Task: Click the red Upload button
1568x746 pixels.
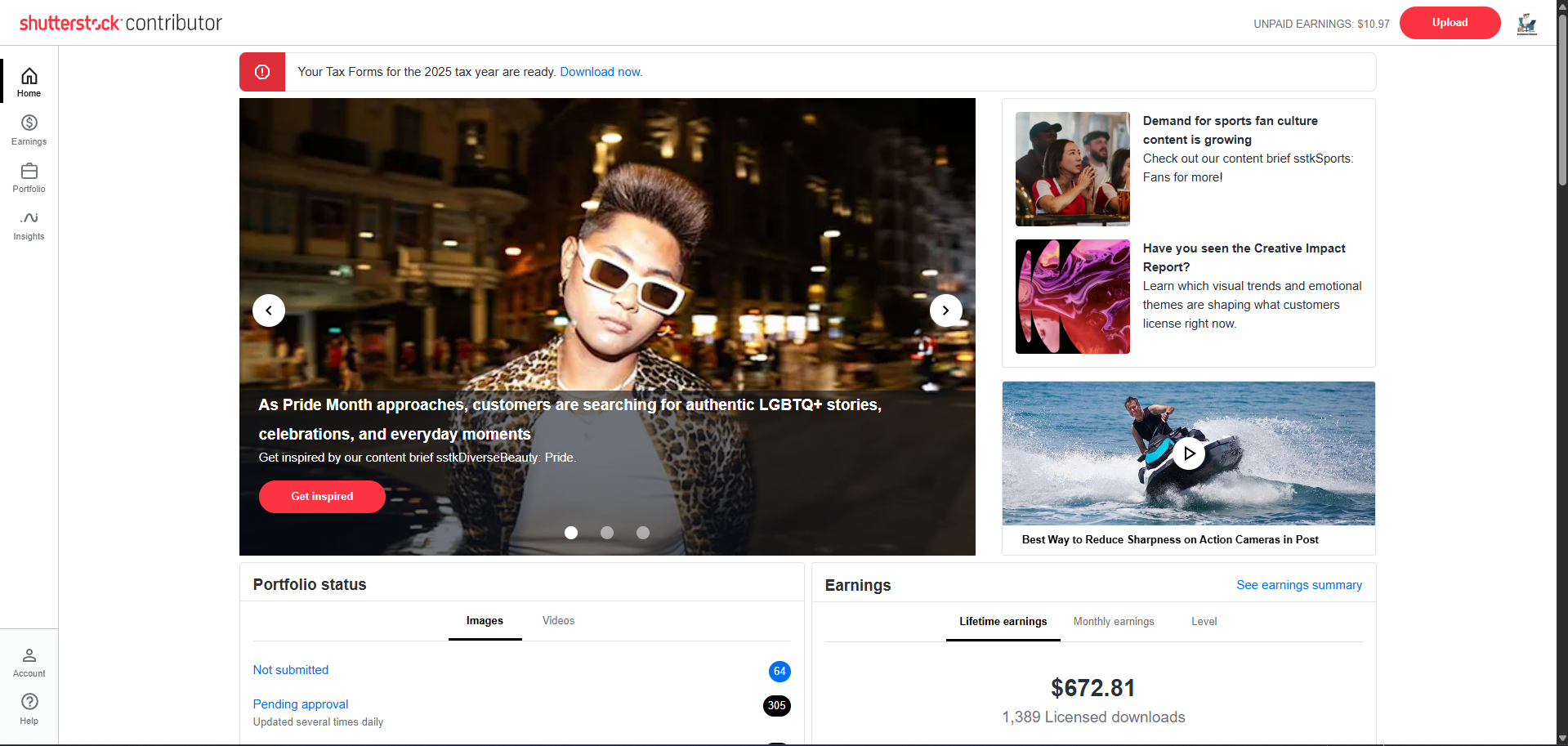Action: [1450, 23]
